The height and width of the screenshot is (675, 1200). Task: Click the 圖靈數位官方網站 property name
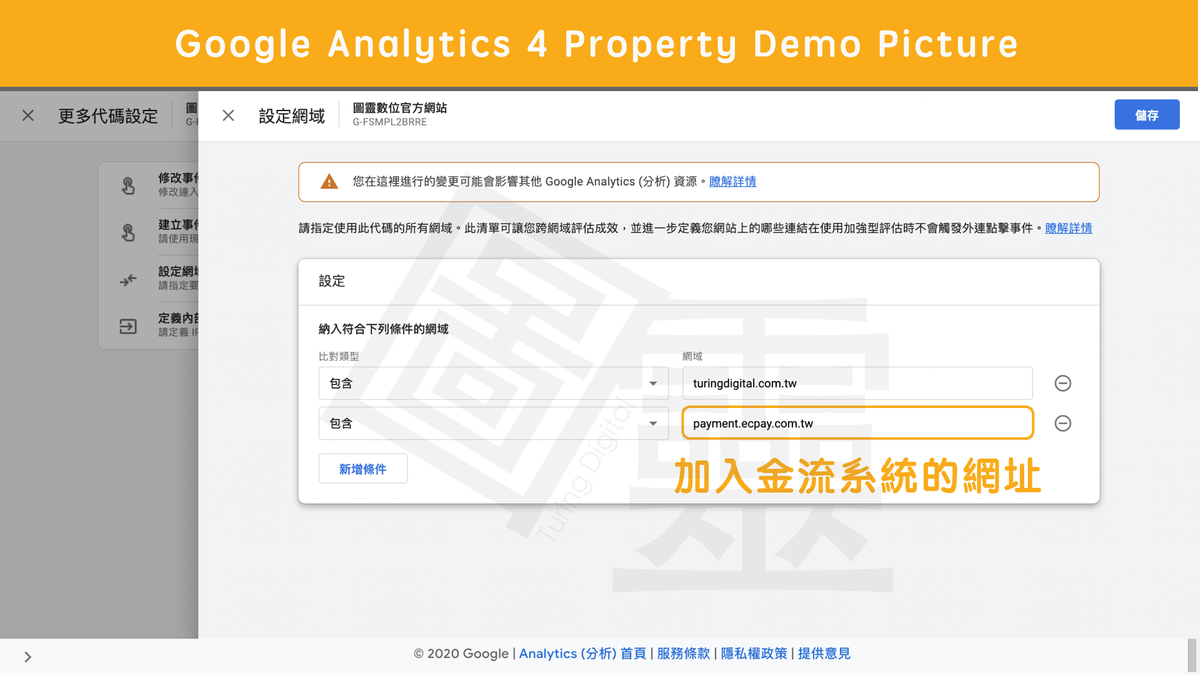[400, 107]
